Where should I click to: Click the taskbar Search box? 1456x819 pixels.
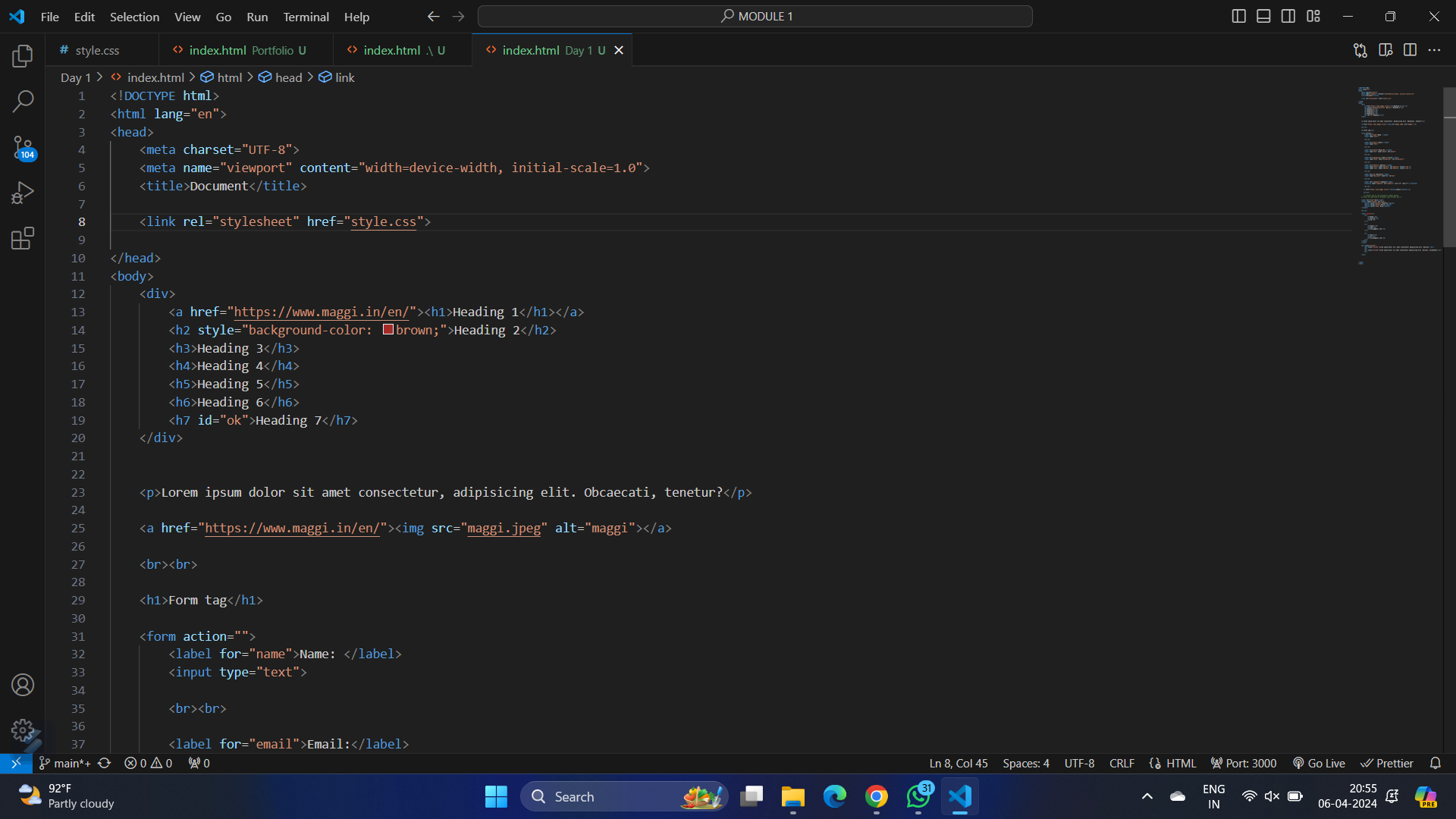tap(625, 796)
